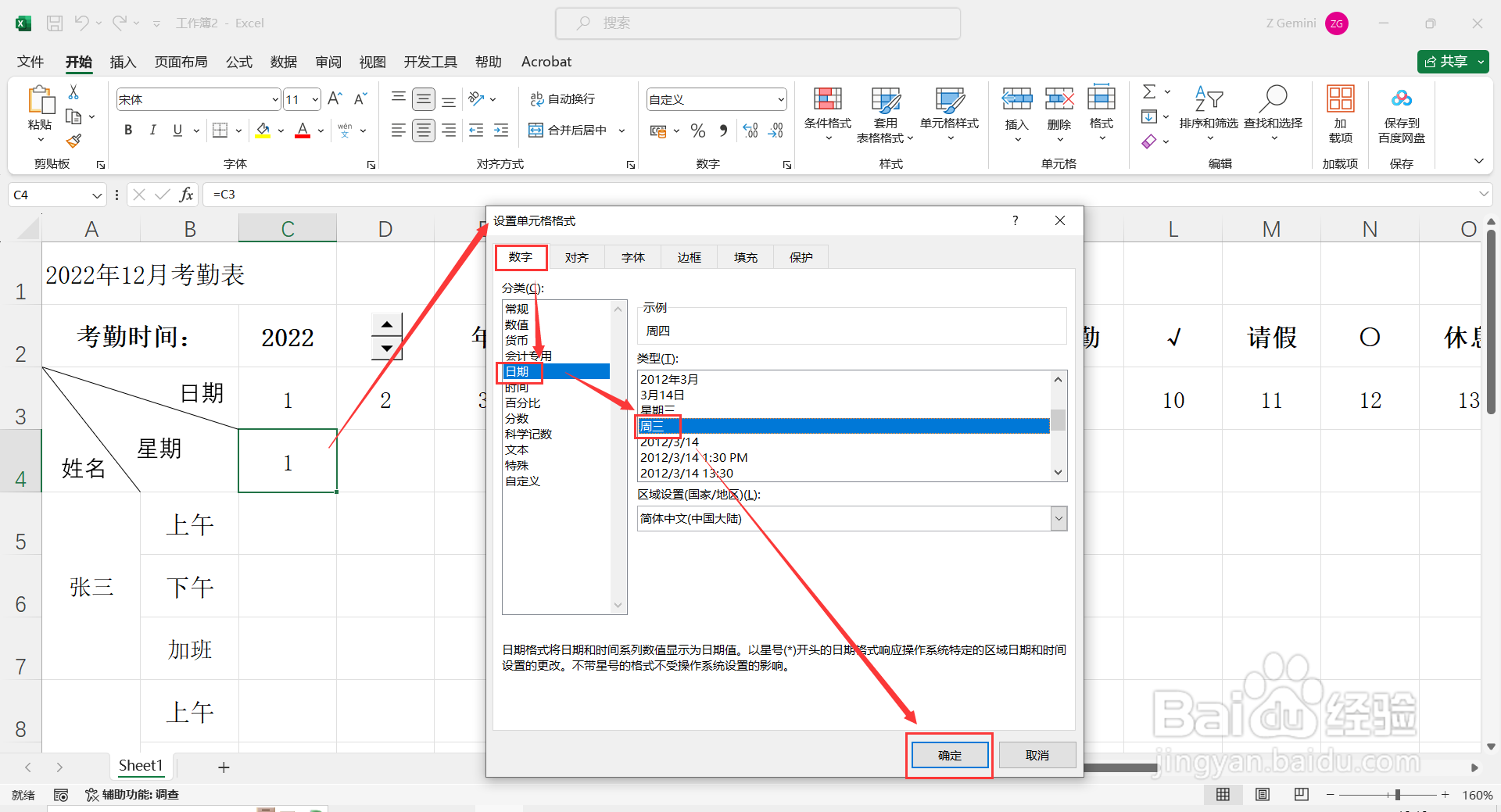Toggle bold formatting

coord(127,130)
